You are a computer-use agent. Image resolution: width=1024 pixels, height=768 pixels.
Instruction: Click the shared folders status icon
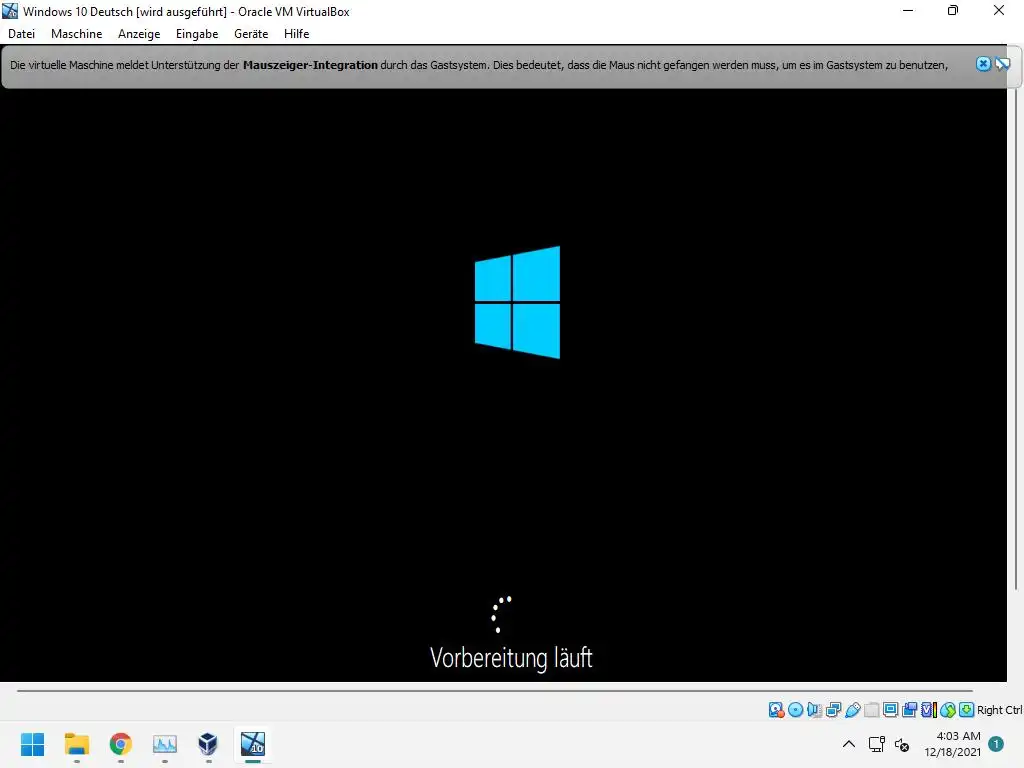(x=872, y=710)
